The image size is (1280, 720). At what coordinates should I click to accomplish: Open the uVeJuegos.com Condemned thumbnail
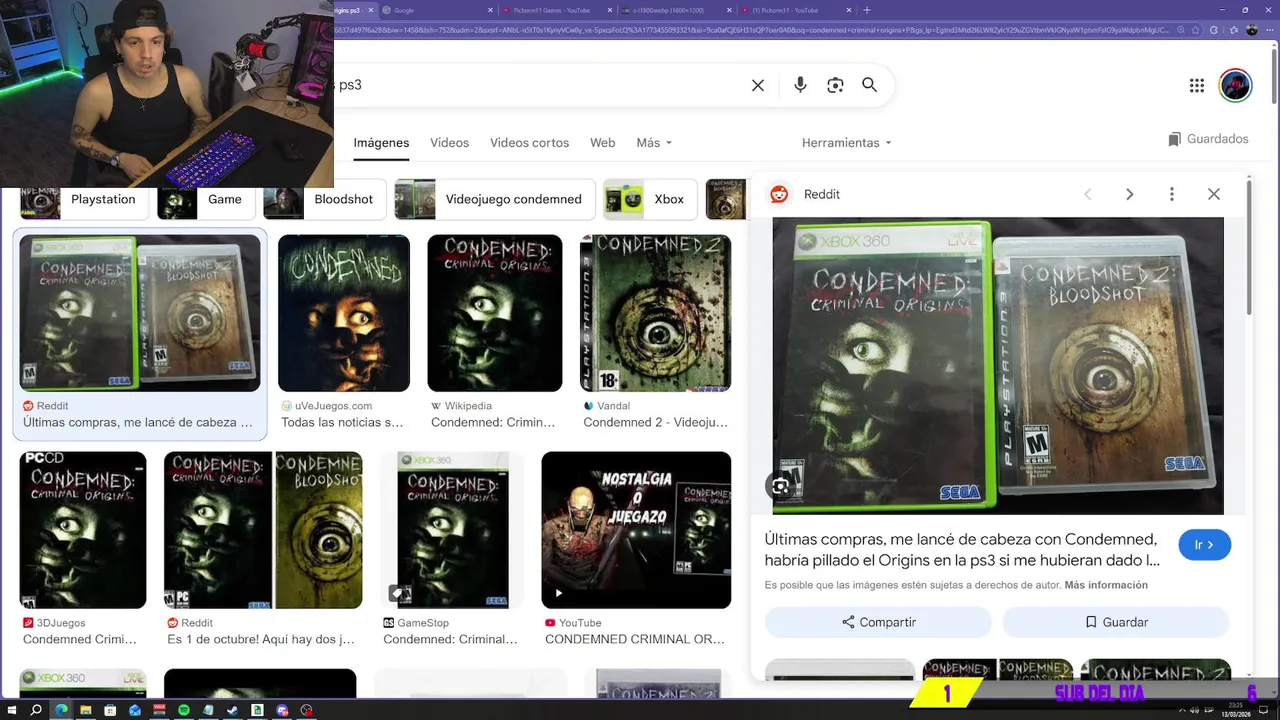(x=344, y=313)
